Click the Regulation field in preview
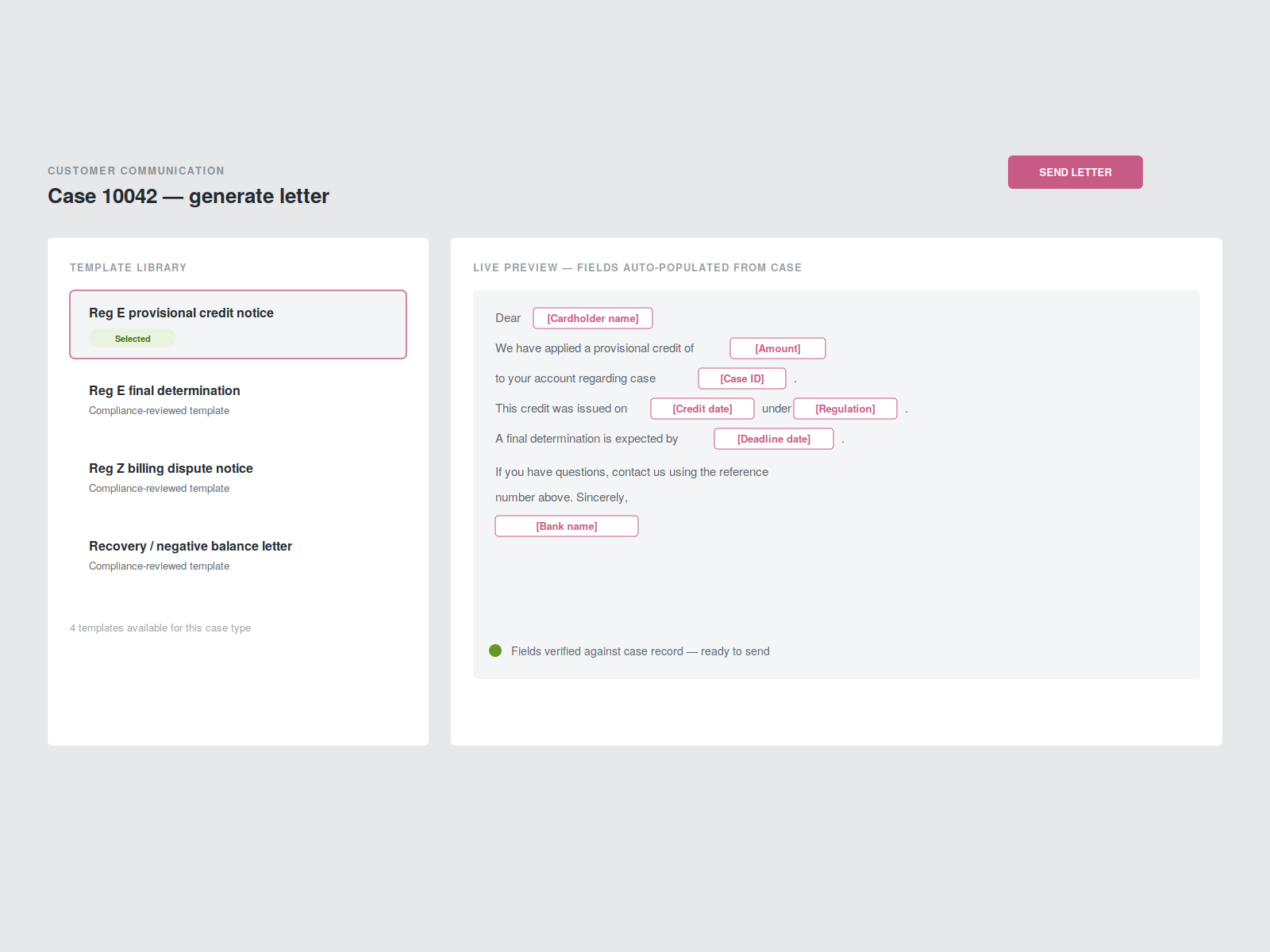Screen dimensions: 1270x952 tap(845, 409)
